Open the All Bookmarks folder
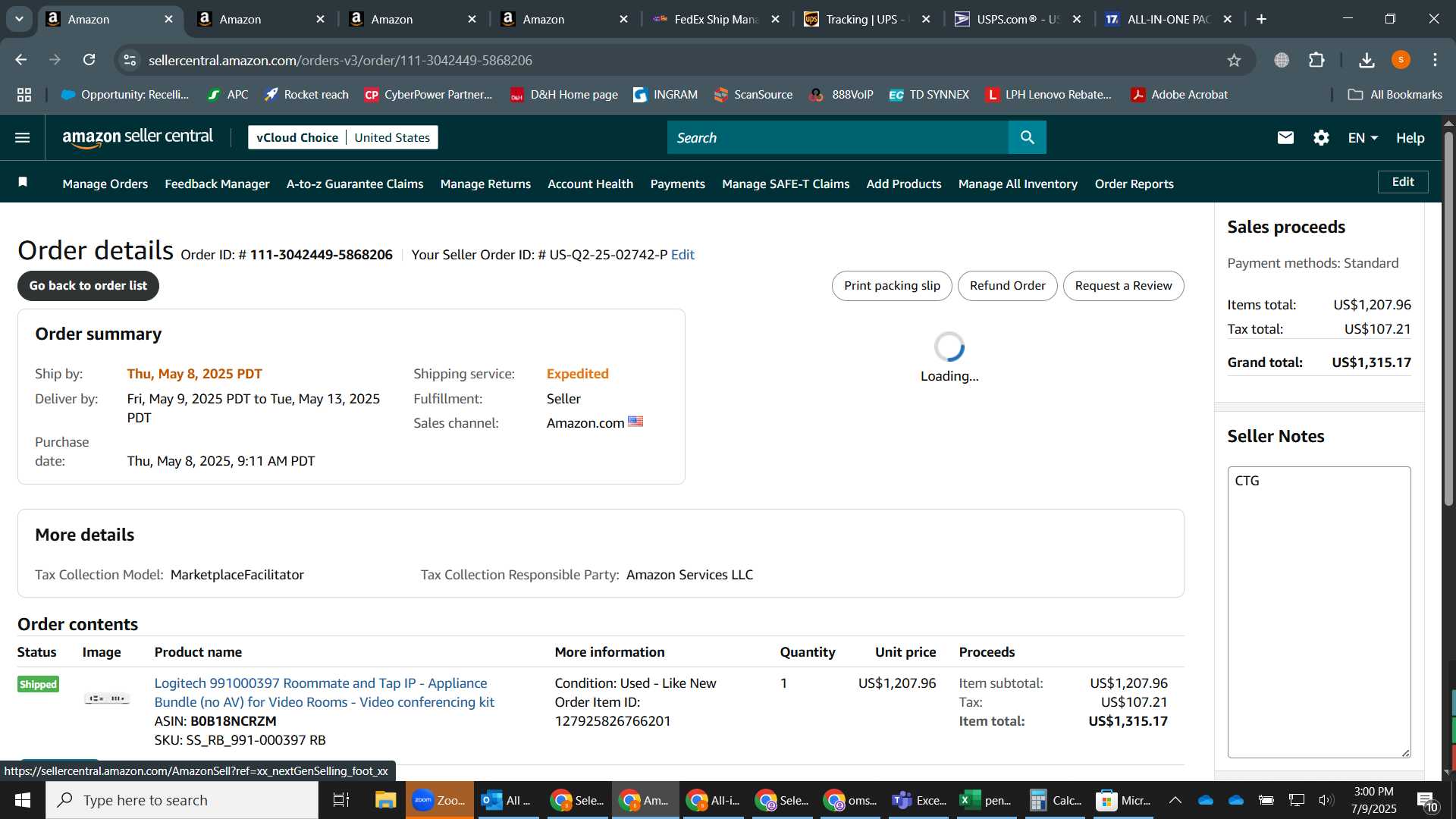 pyautogui.click(x=1395, y=95)
